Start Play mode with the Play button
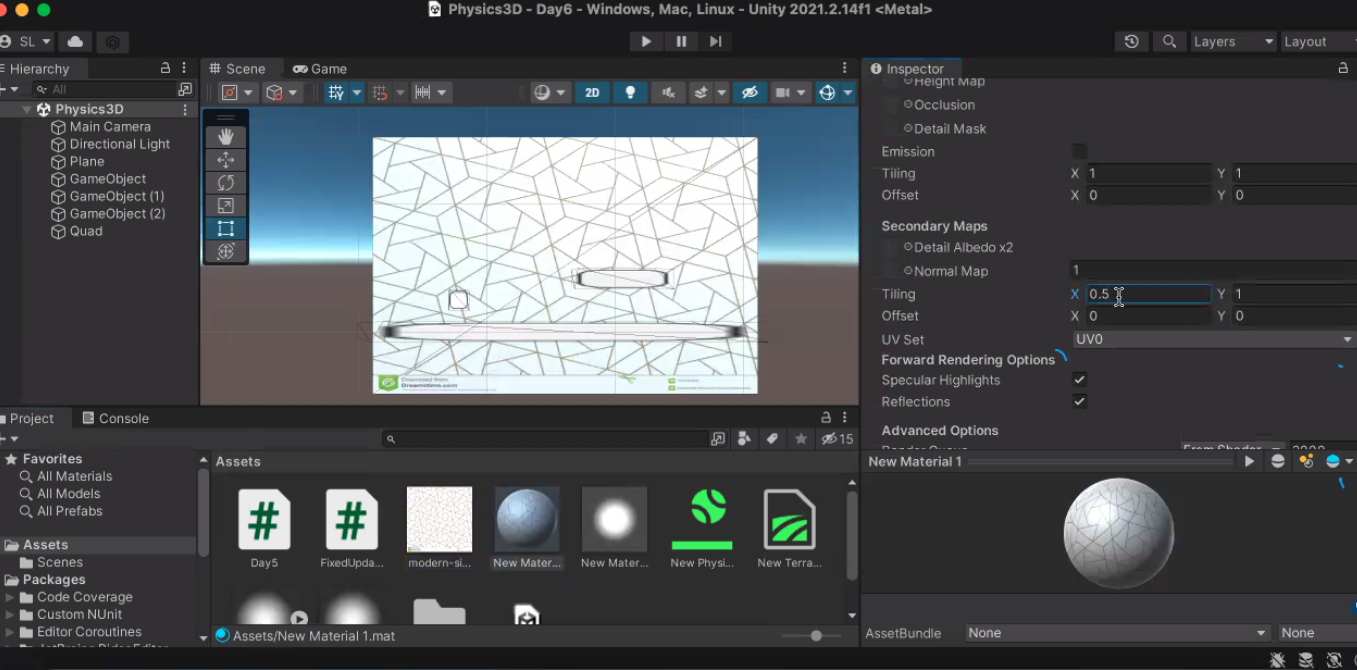 pos(646,41)
